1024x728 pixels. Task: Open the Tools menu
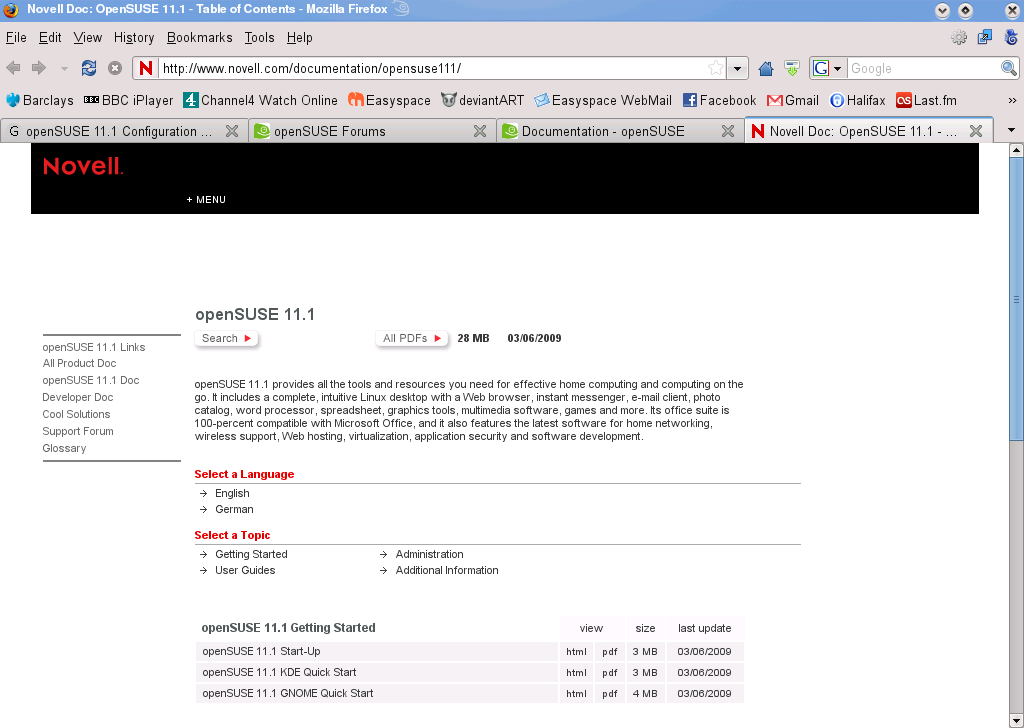click(x=259, y=37)
